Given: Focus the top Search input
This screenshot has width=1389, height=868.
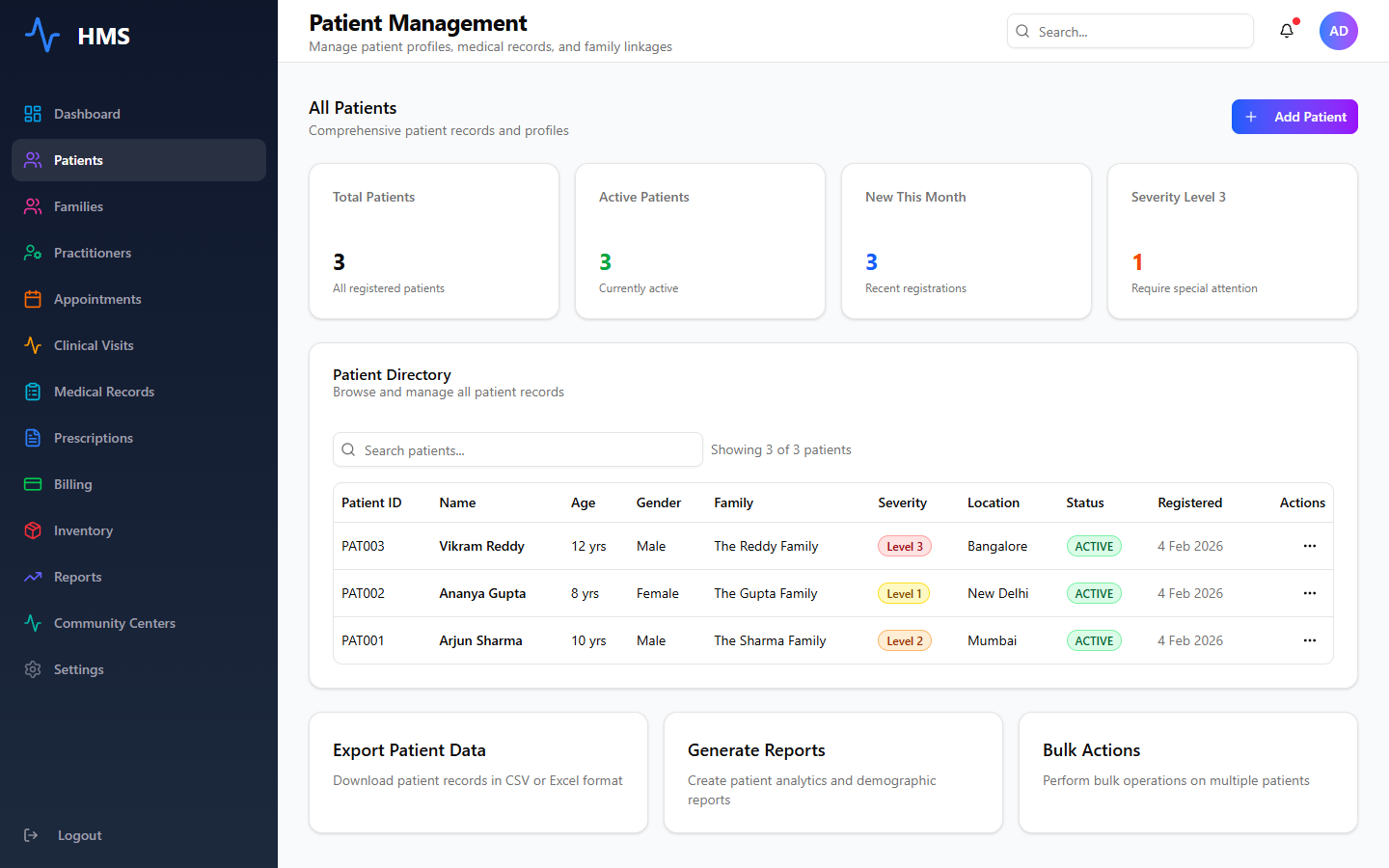Looking at the screenshot, I should [1130, 31].
